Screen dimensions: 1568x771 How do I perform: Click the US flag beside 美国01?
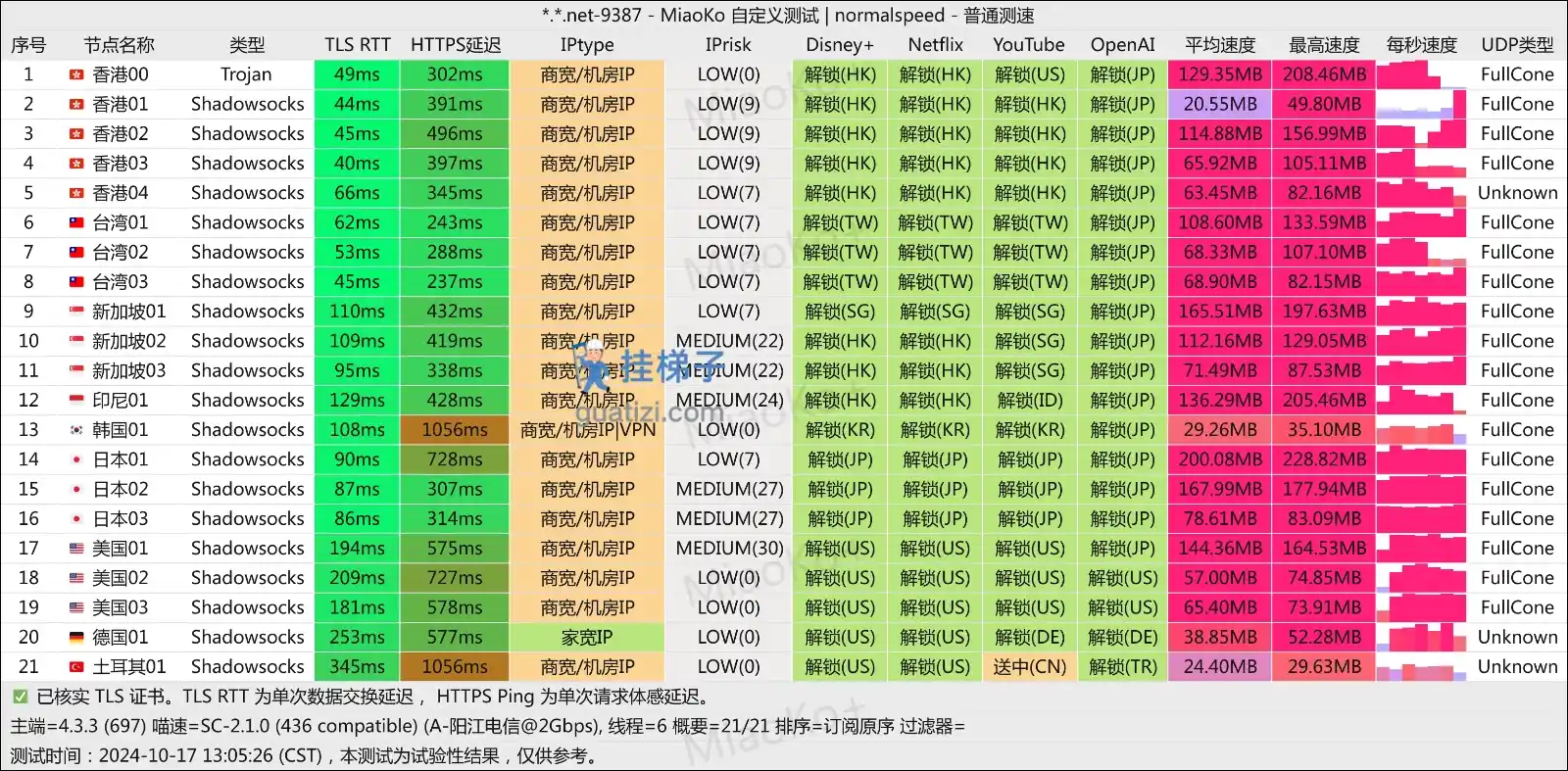tap(76, 549)
